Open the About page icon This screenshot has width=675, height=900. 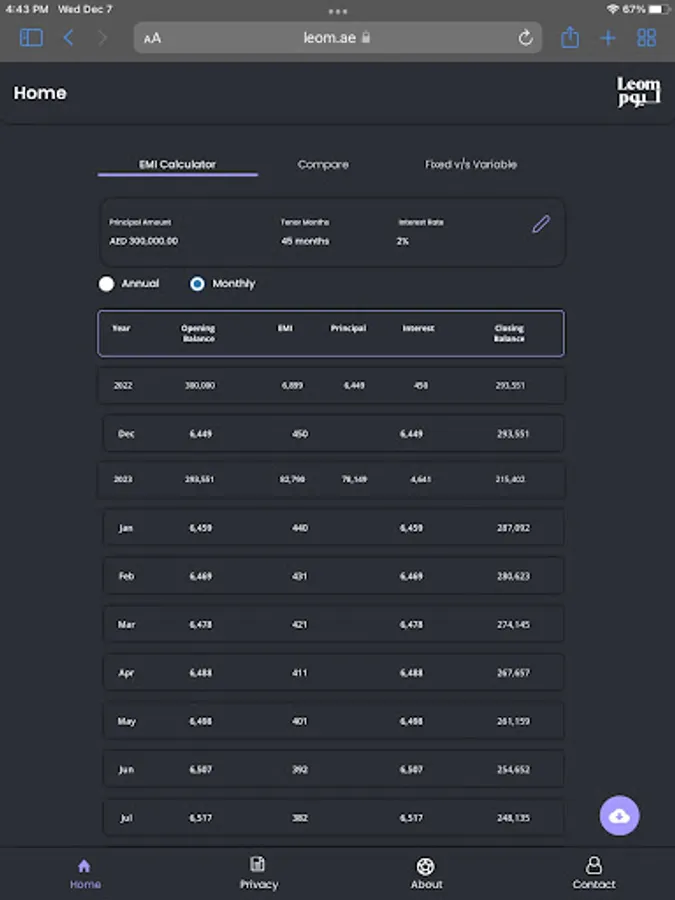click(x=426, y=866)
